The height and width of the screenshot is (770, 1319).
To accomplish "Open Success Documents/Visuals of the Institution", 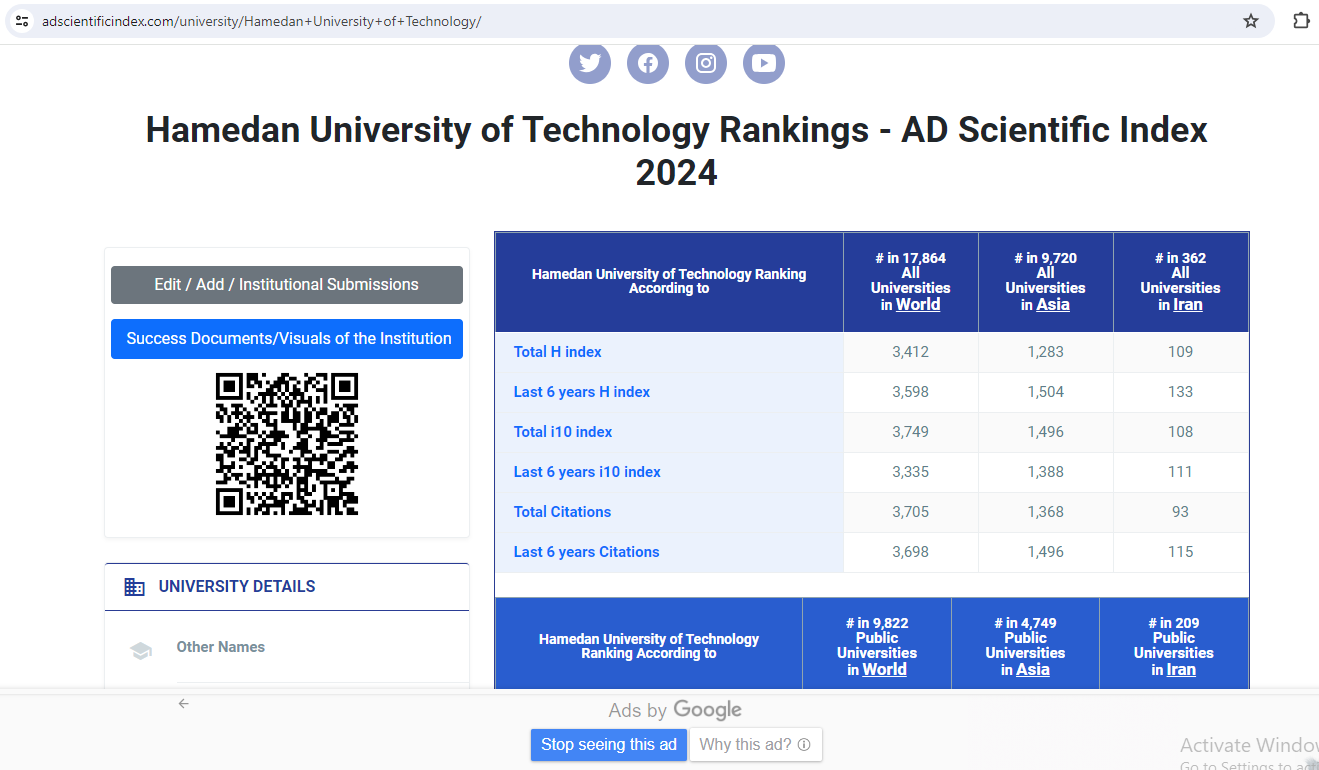I will 287,339.
